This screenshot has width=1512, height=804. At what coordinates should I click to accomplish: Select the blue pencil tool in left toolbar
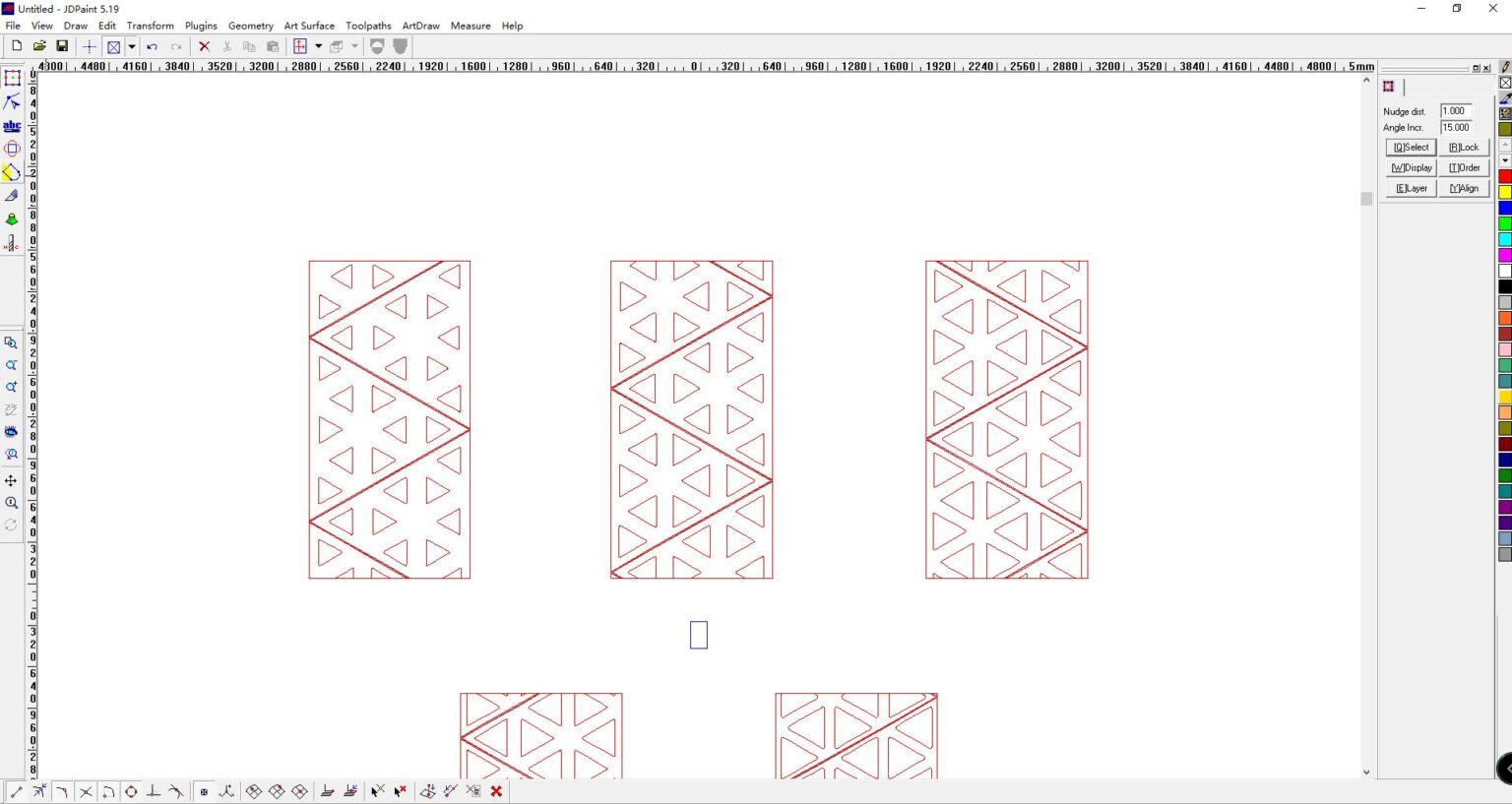tap(12, 196)
